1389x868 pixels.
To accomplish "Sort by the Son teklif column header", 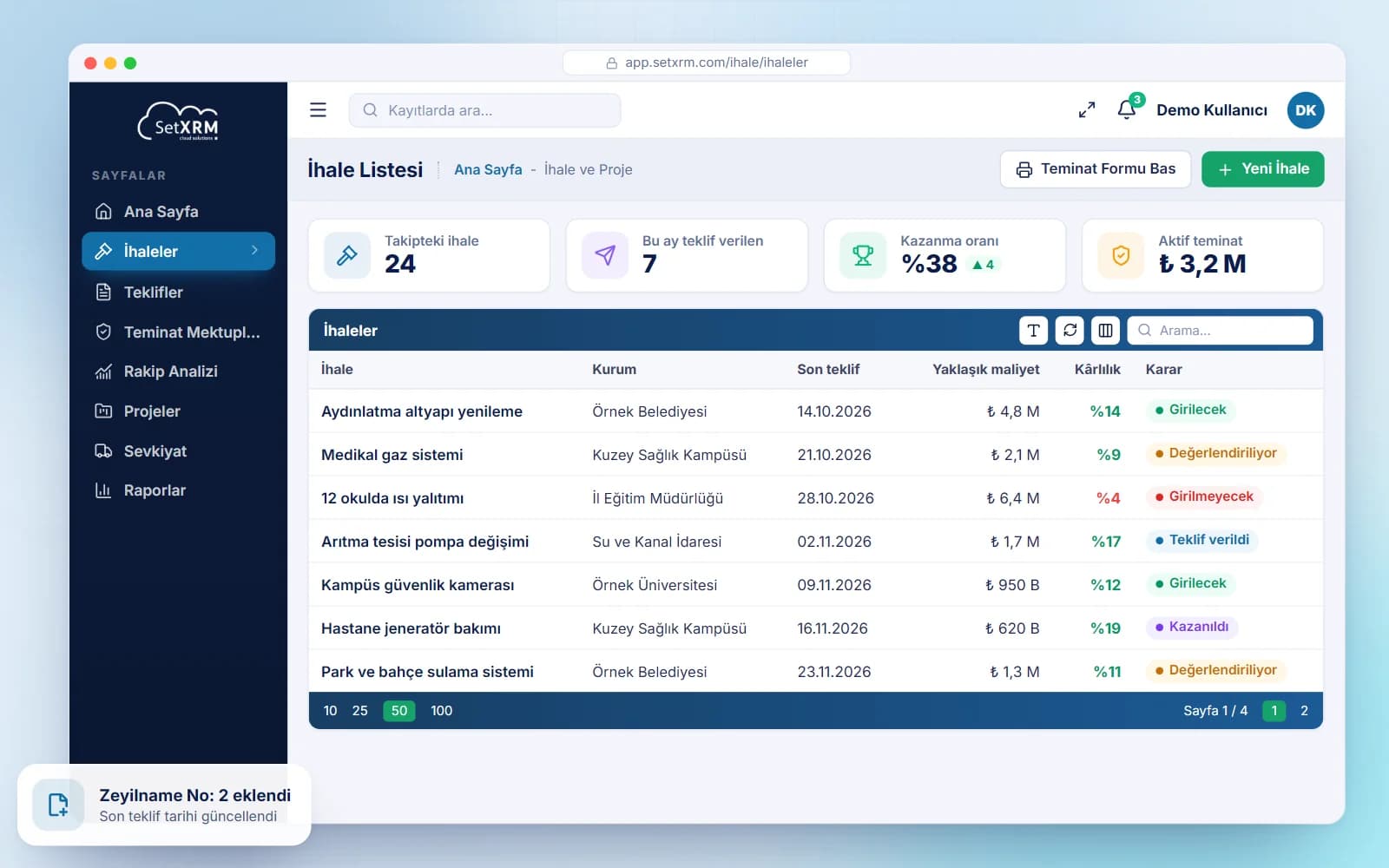I will (828, 369).
